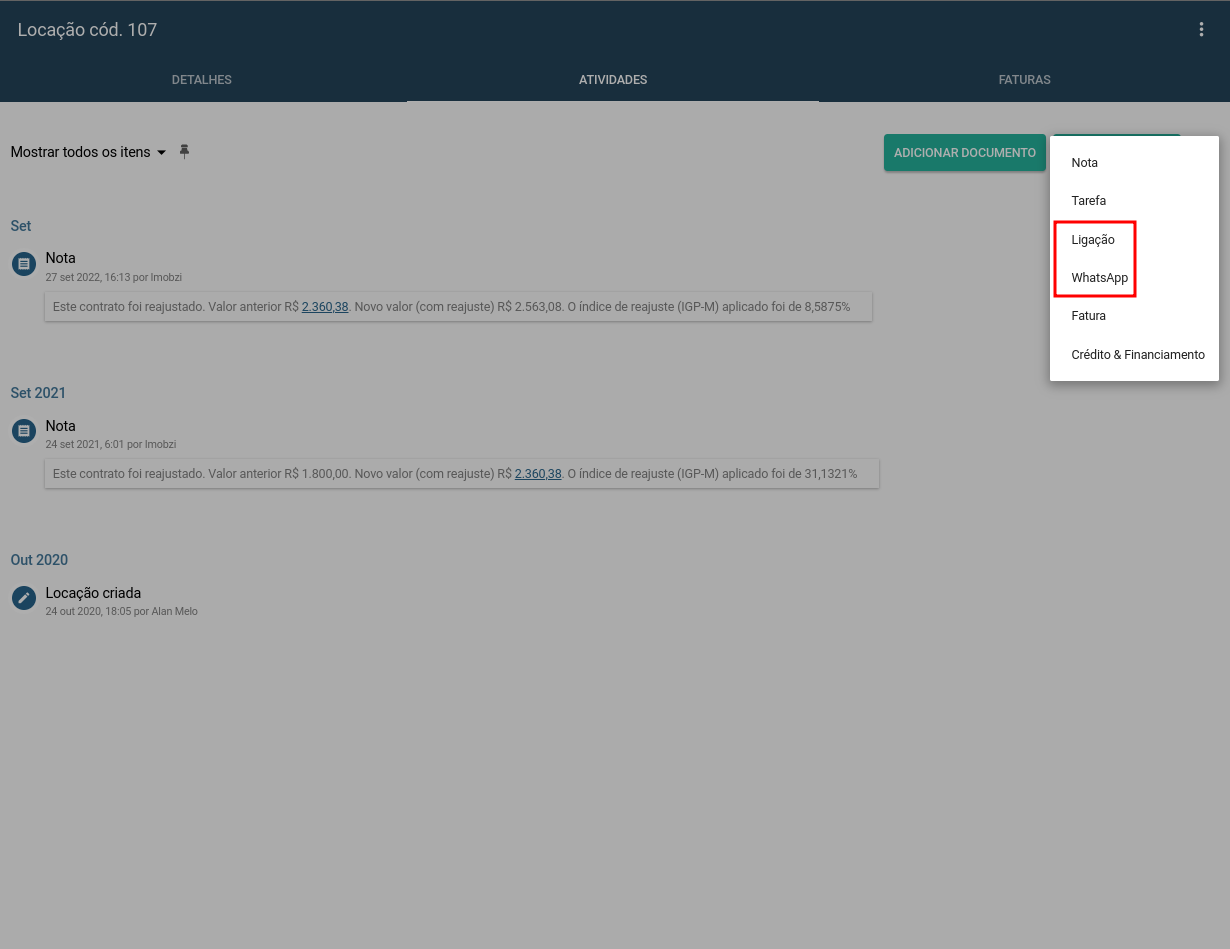
Task: Choose WhatsApp in the menu
Action: [1134, 278]
